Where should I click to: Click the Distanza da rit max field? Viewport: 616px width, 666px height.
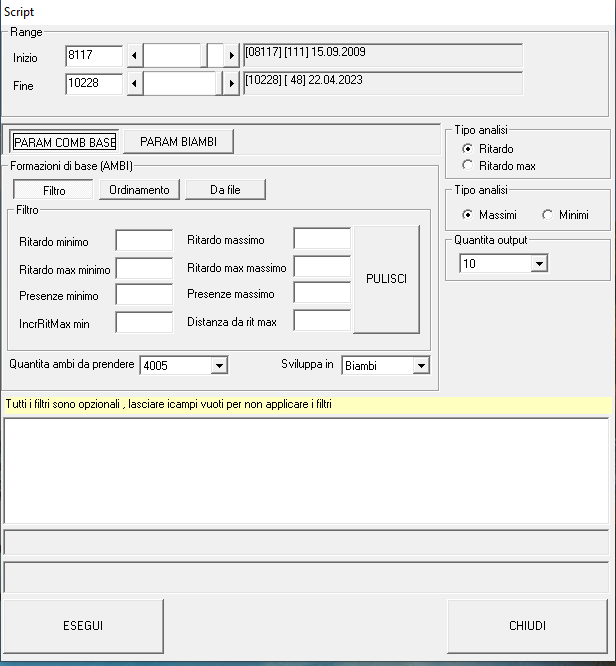coord(322,320)
